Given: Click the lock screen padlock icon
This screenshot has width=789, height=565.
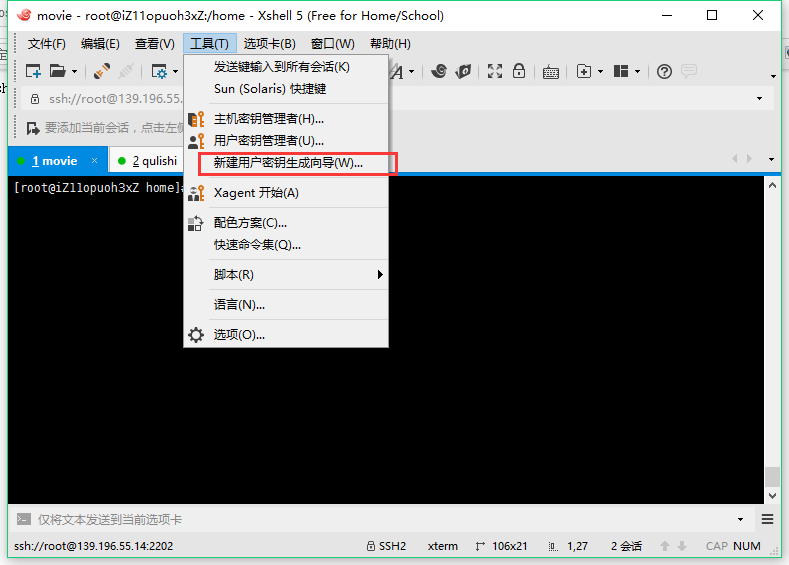Looking at the screenshot, I should coord(519,71).
